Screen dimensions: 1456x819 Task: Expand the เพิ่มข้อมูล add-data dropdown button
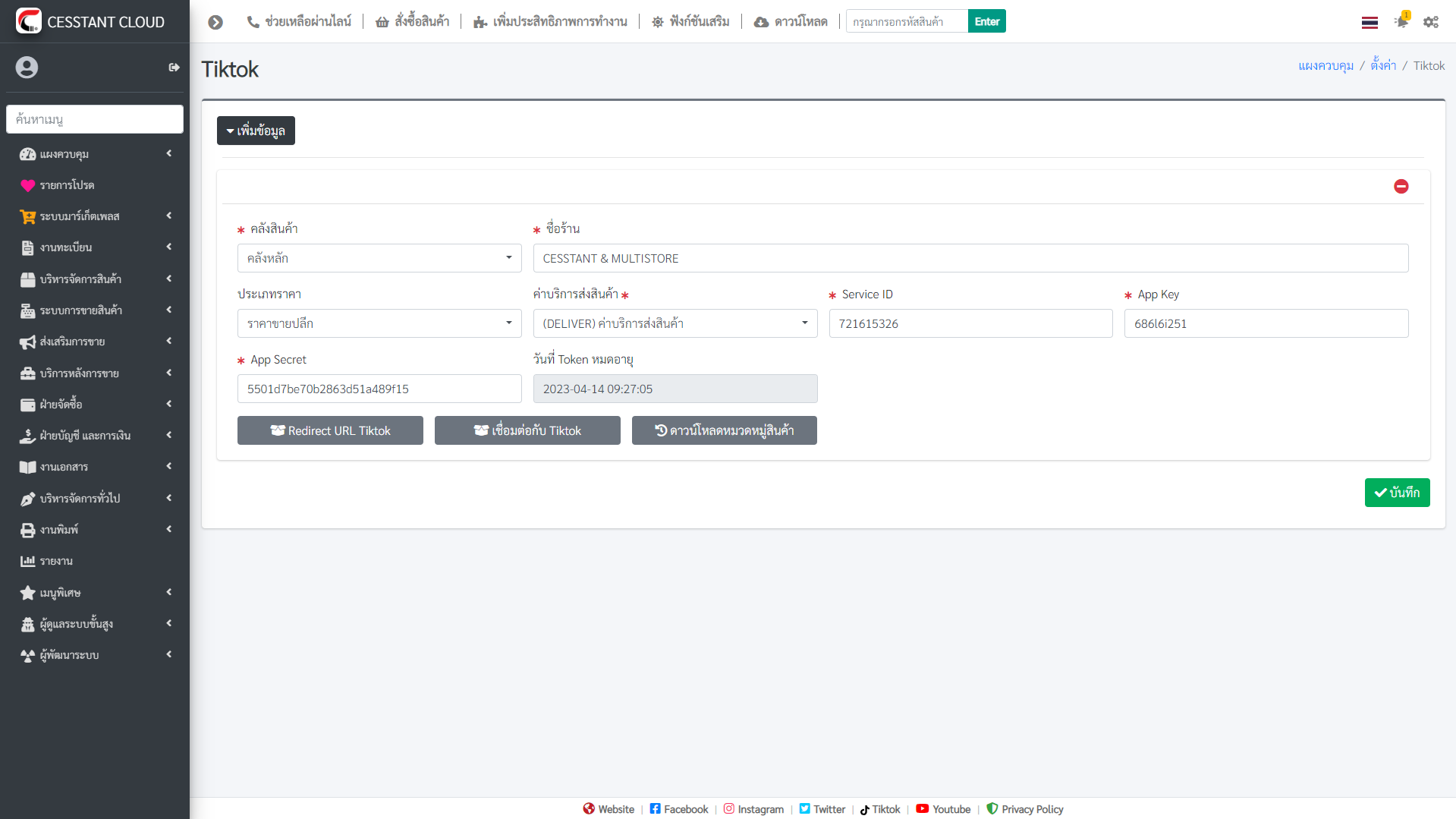click(x=256, y=131)
